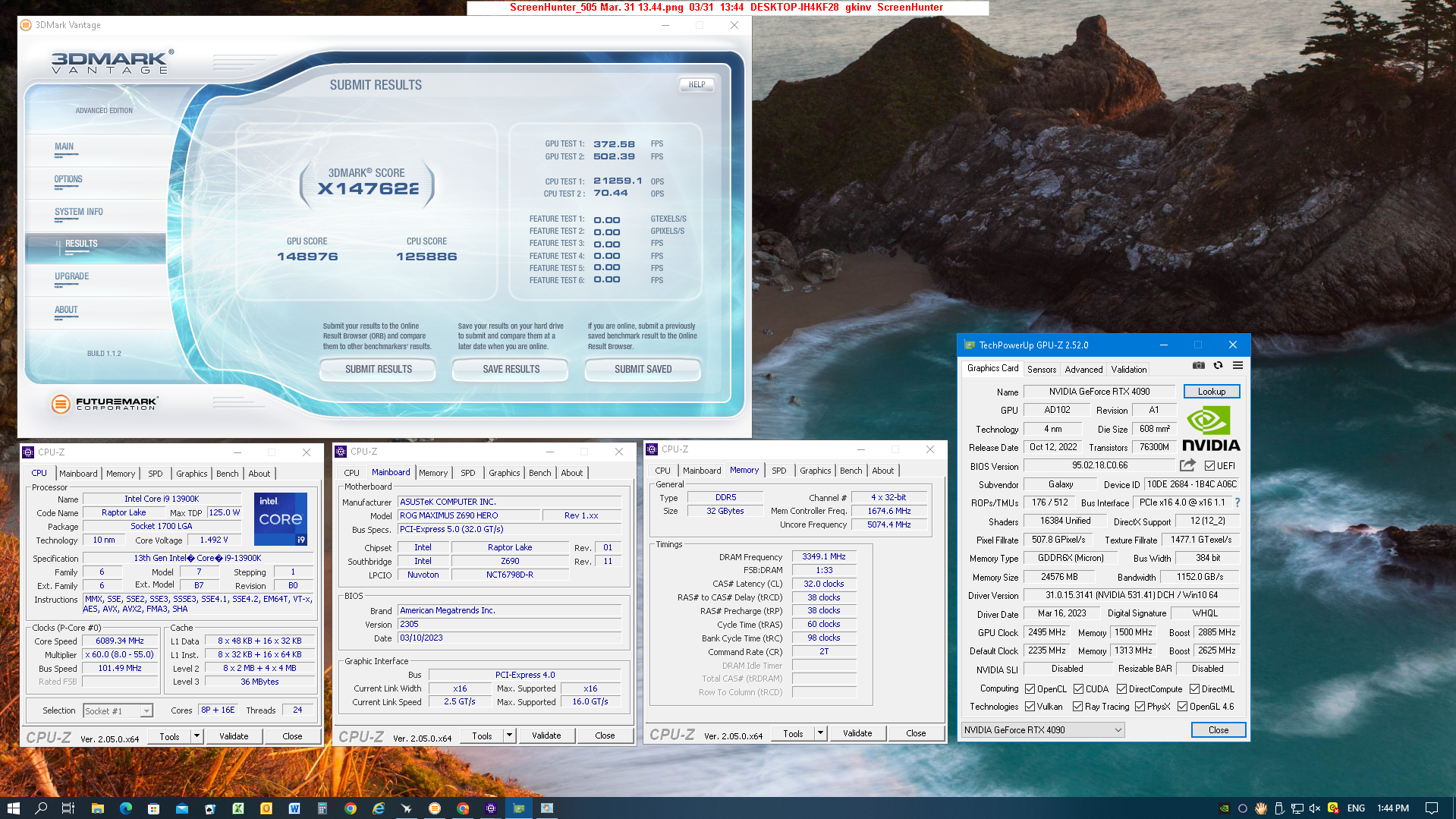Click the Close button in GPU-Z
1456x819 pixels.
[1218, 730]
